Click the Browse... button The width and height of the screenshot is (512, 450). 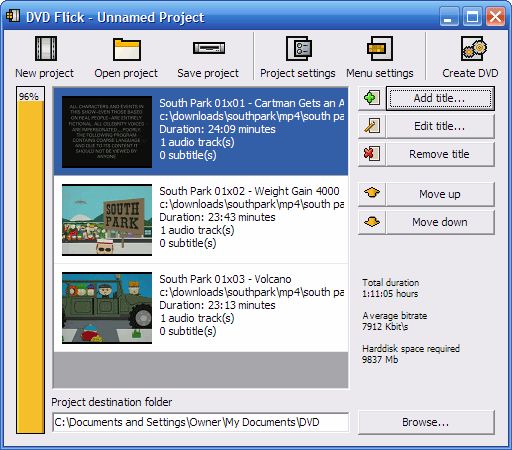coord(426,422)
